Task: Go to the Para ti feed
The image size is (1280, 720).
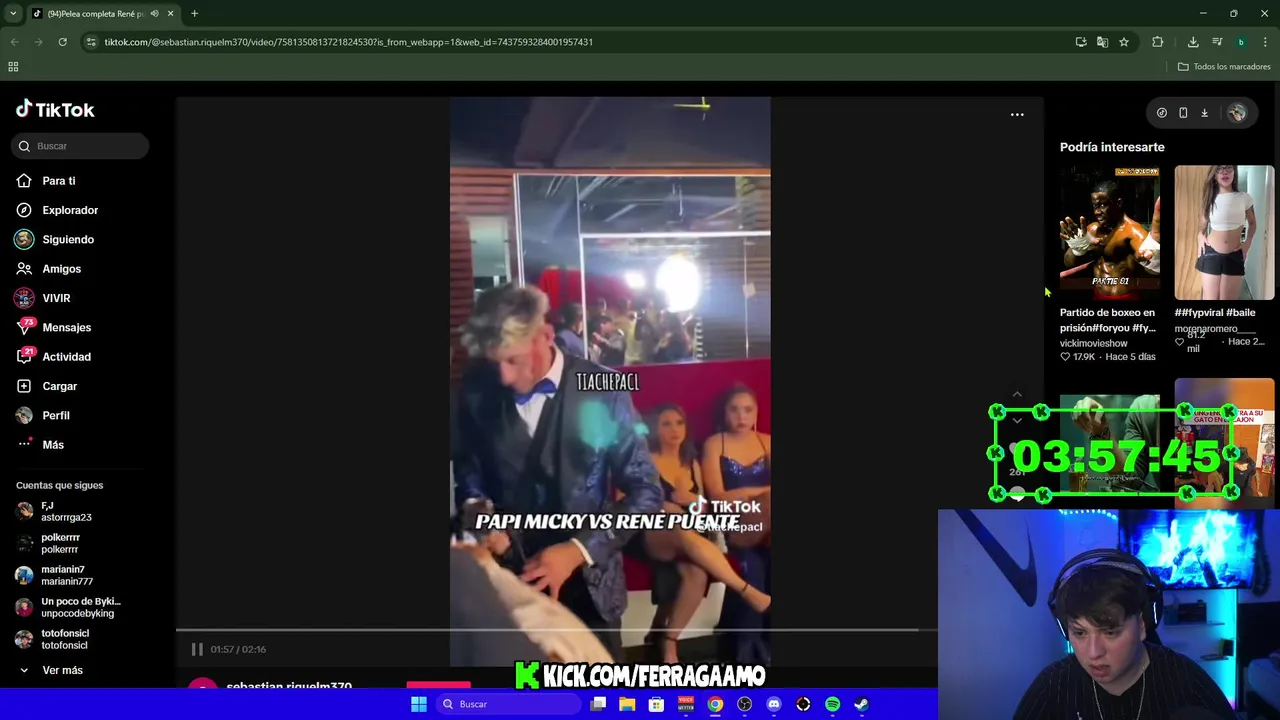Action: [x=58, y=181]
